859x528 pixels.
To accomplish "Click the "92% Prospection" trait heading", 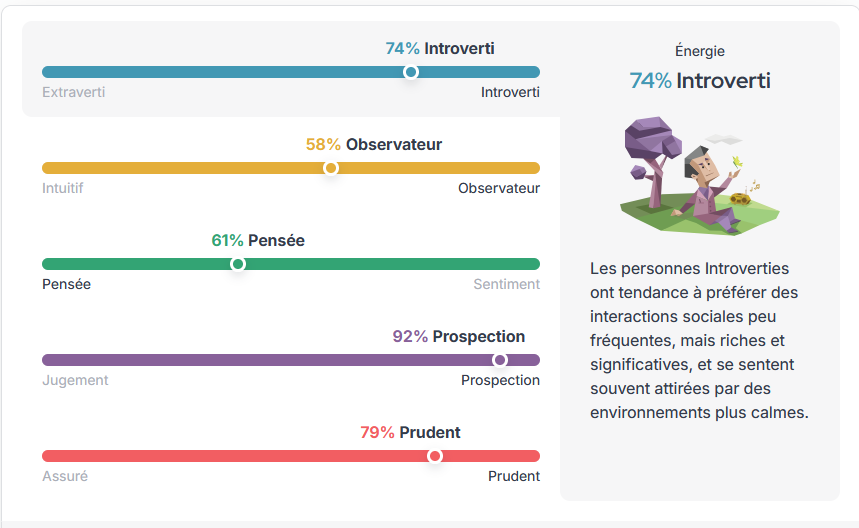I will point(459,336).
